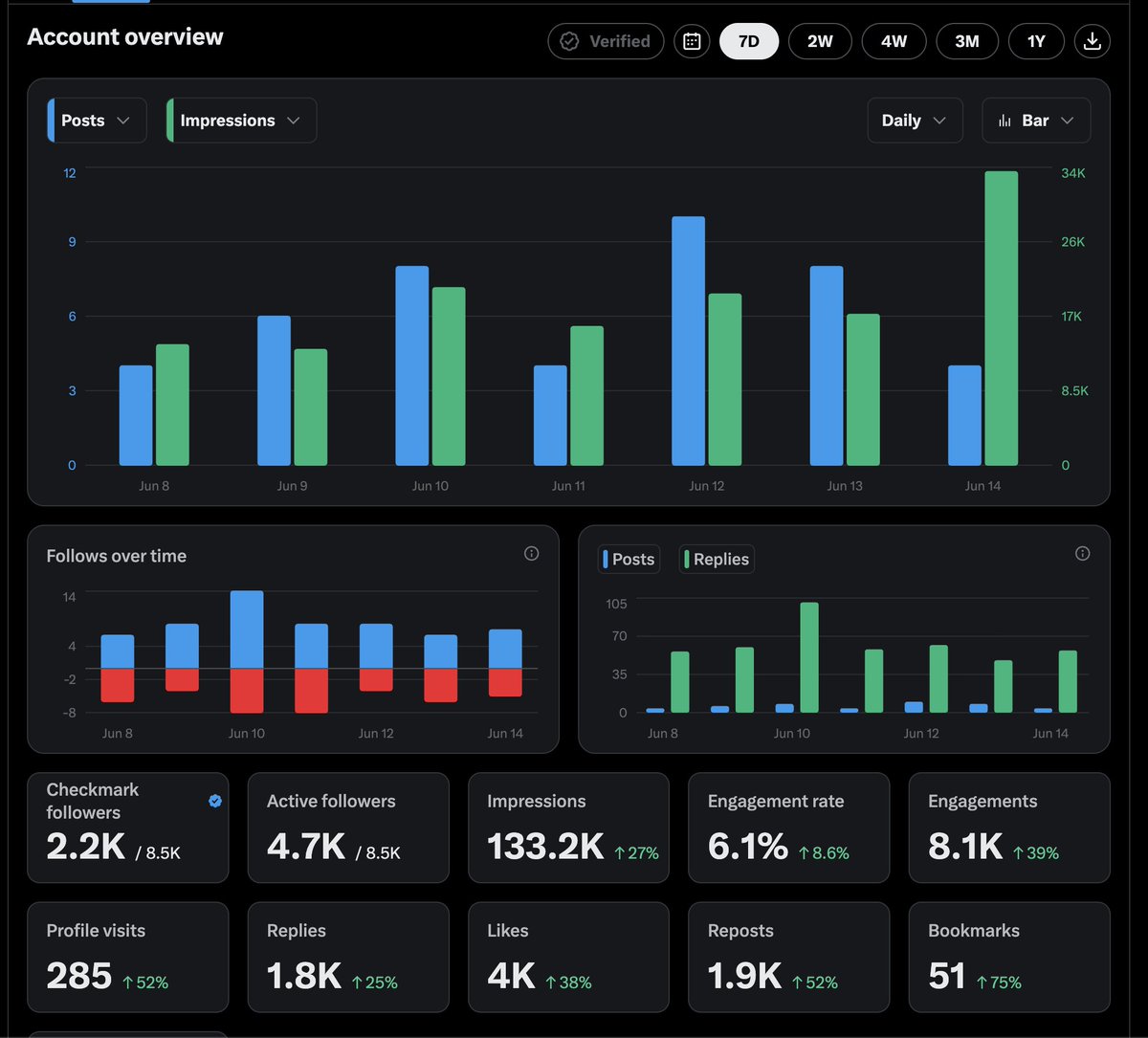Download the analytics data

1093,41
